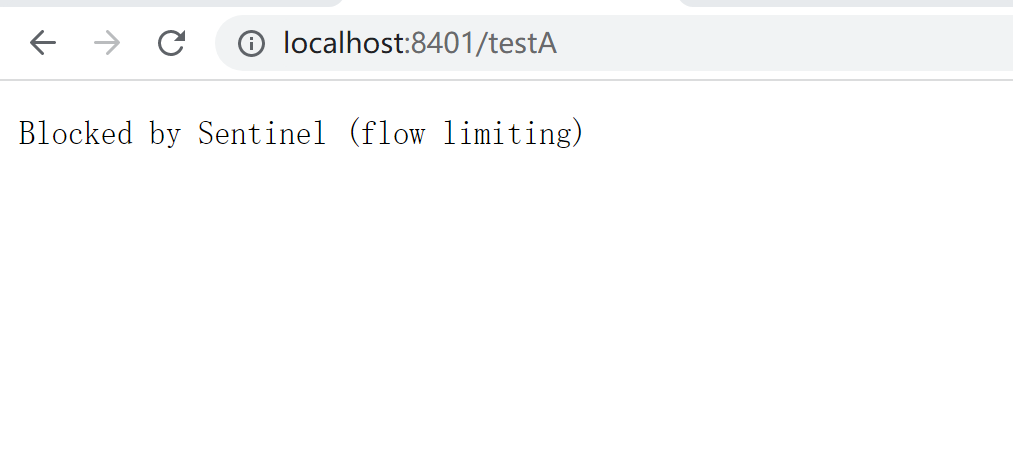Click the '(flow' text in the message
The height and width of the screenshot is (465, 1013).
point(386,134)
